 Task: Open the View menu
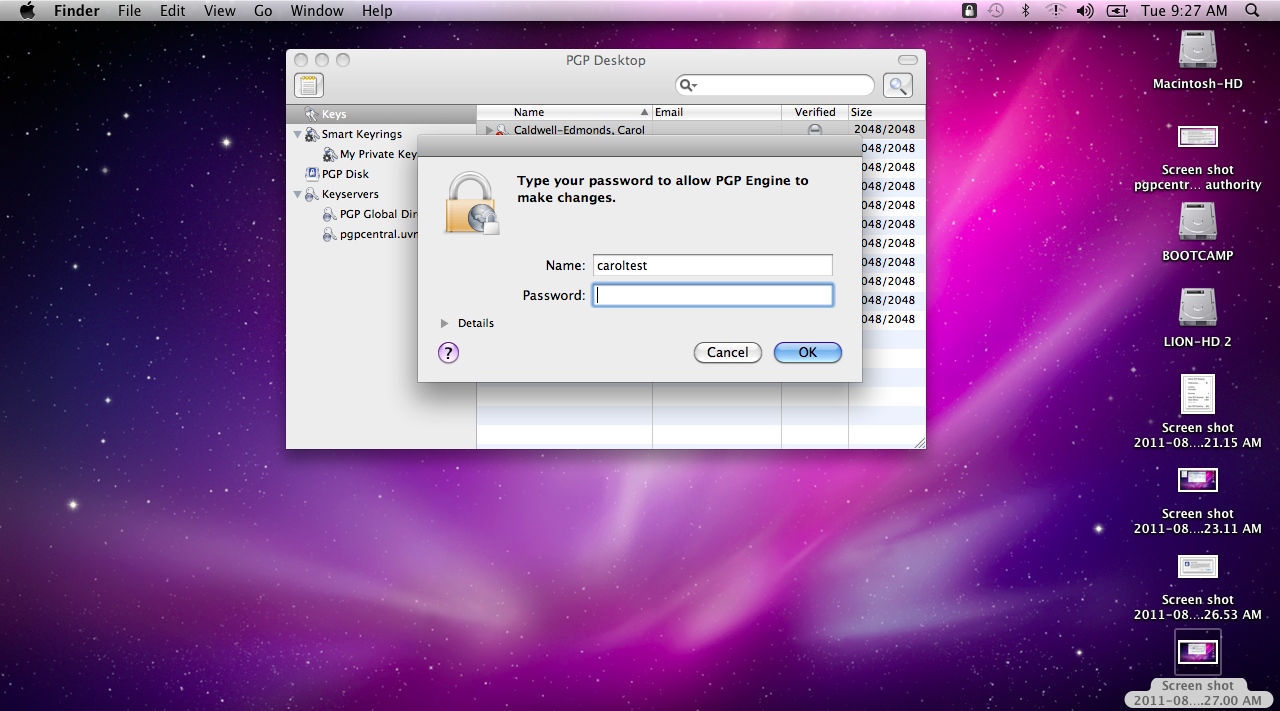click(220, 11)
